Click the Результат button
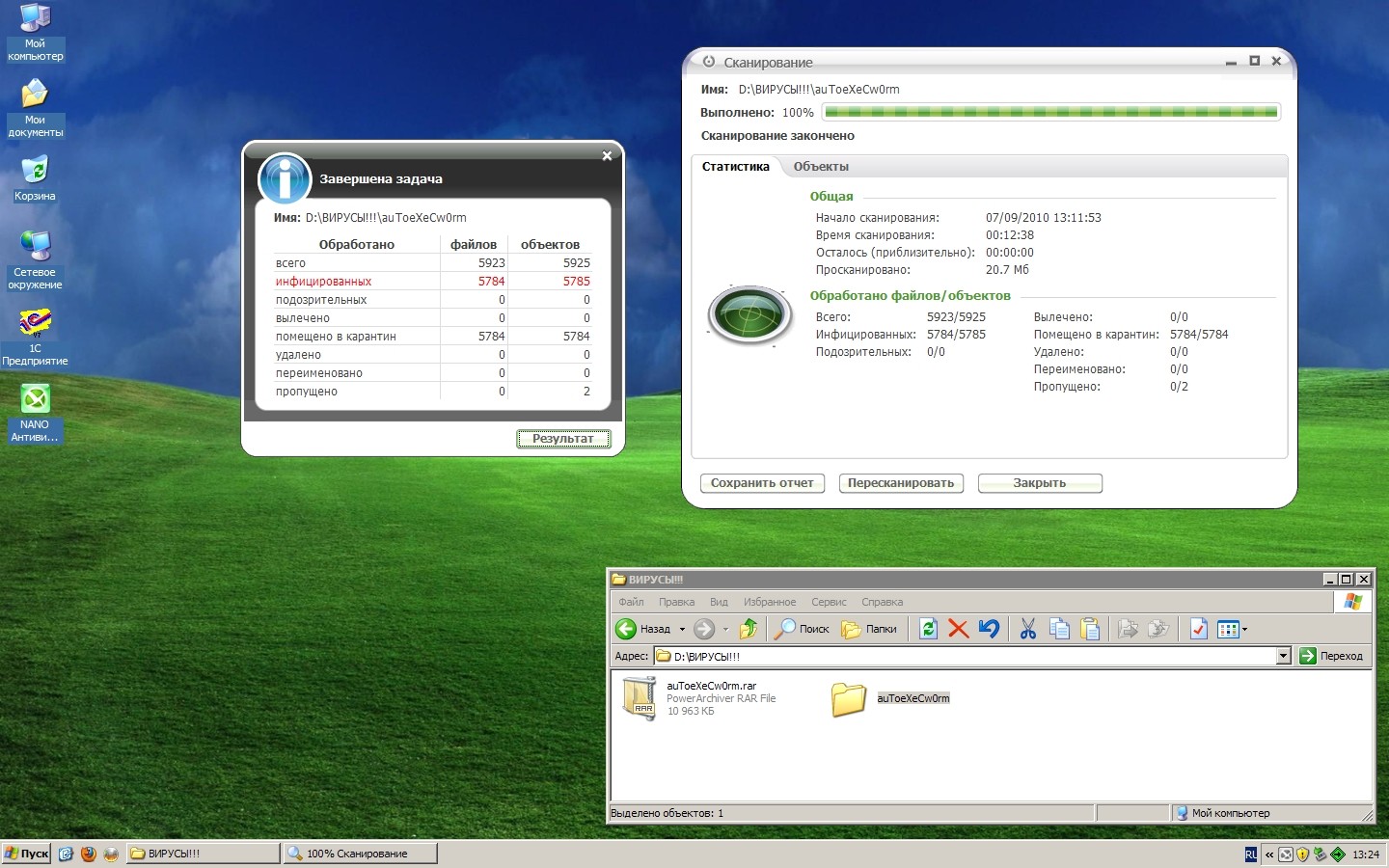1389x868 pixels. click(563, 439)
